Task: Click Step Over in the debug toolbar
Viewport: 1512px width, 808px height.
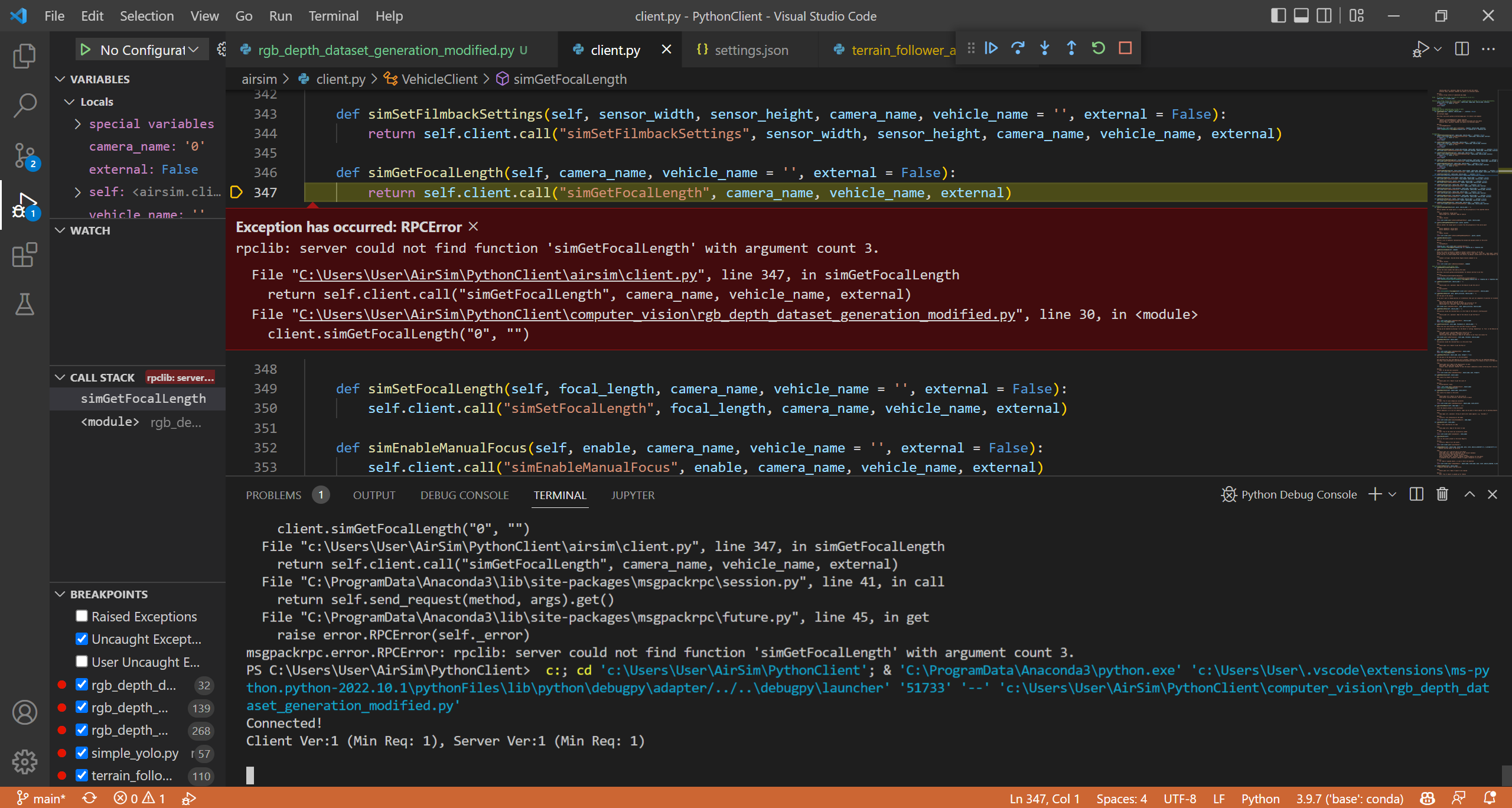Action: tap(1018, 48)
